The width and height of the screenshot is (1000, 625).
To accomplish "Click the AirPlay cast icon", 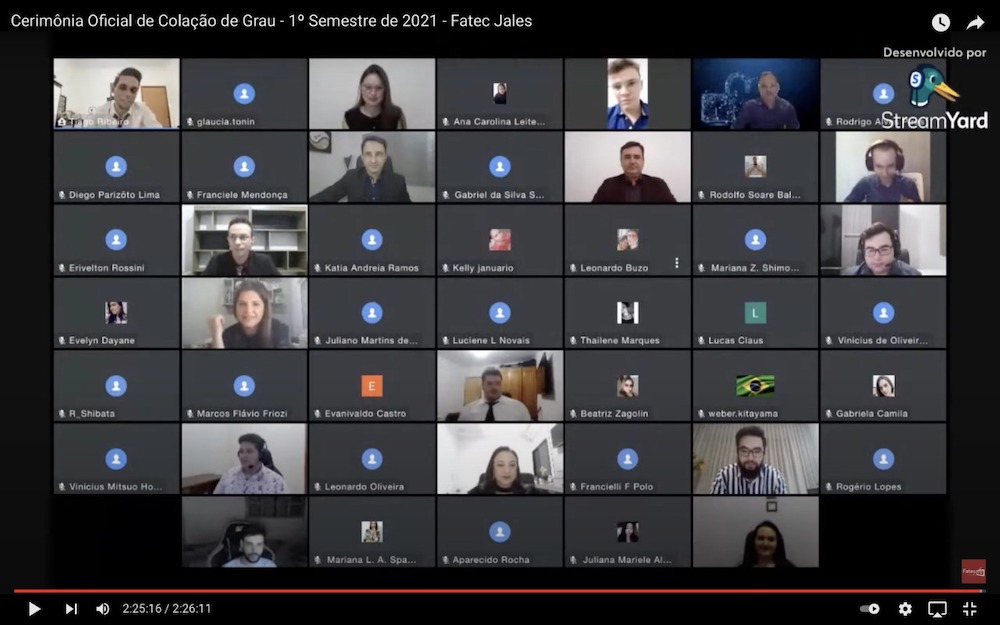I will click(x=937, y=608).
